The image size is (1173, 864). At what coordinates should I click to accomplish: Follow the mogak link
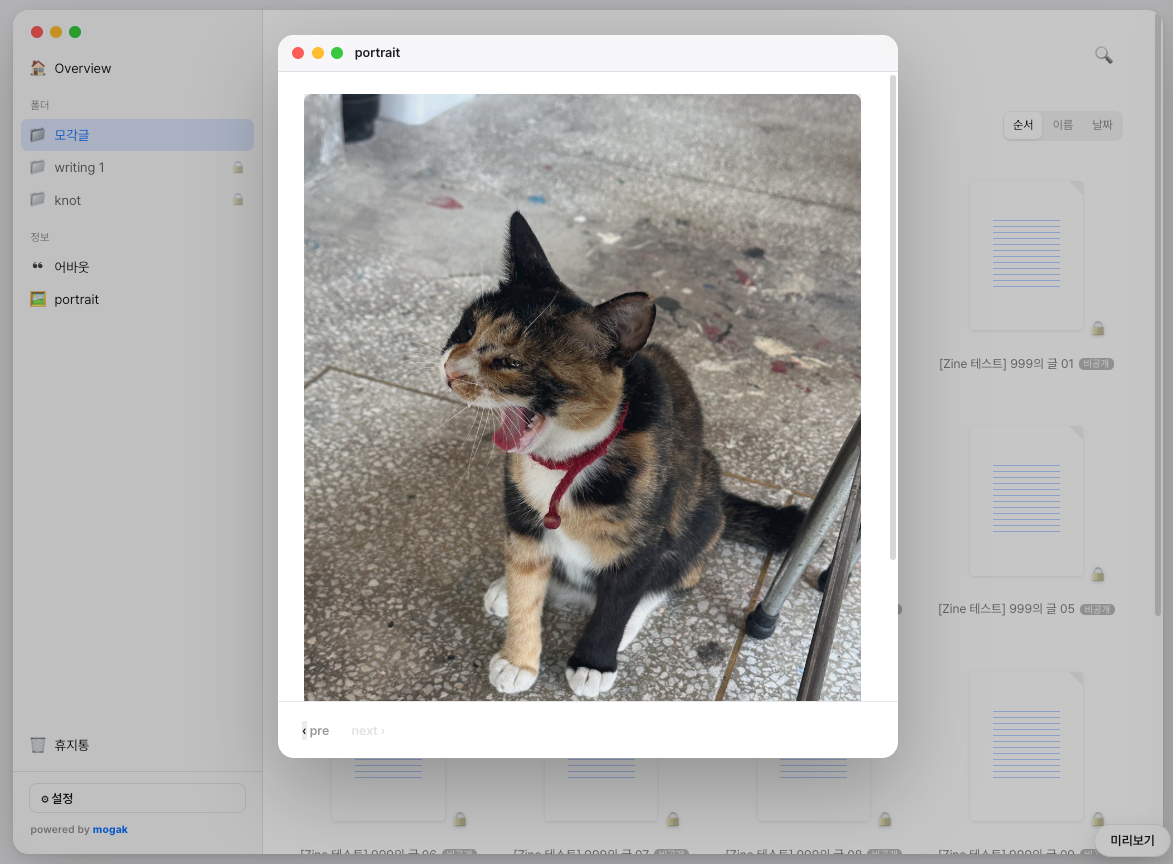coord(110,830)
